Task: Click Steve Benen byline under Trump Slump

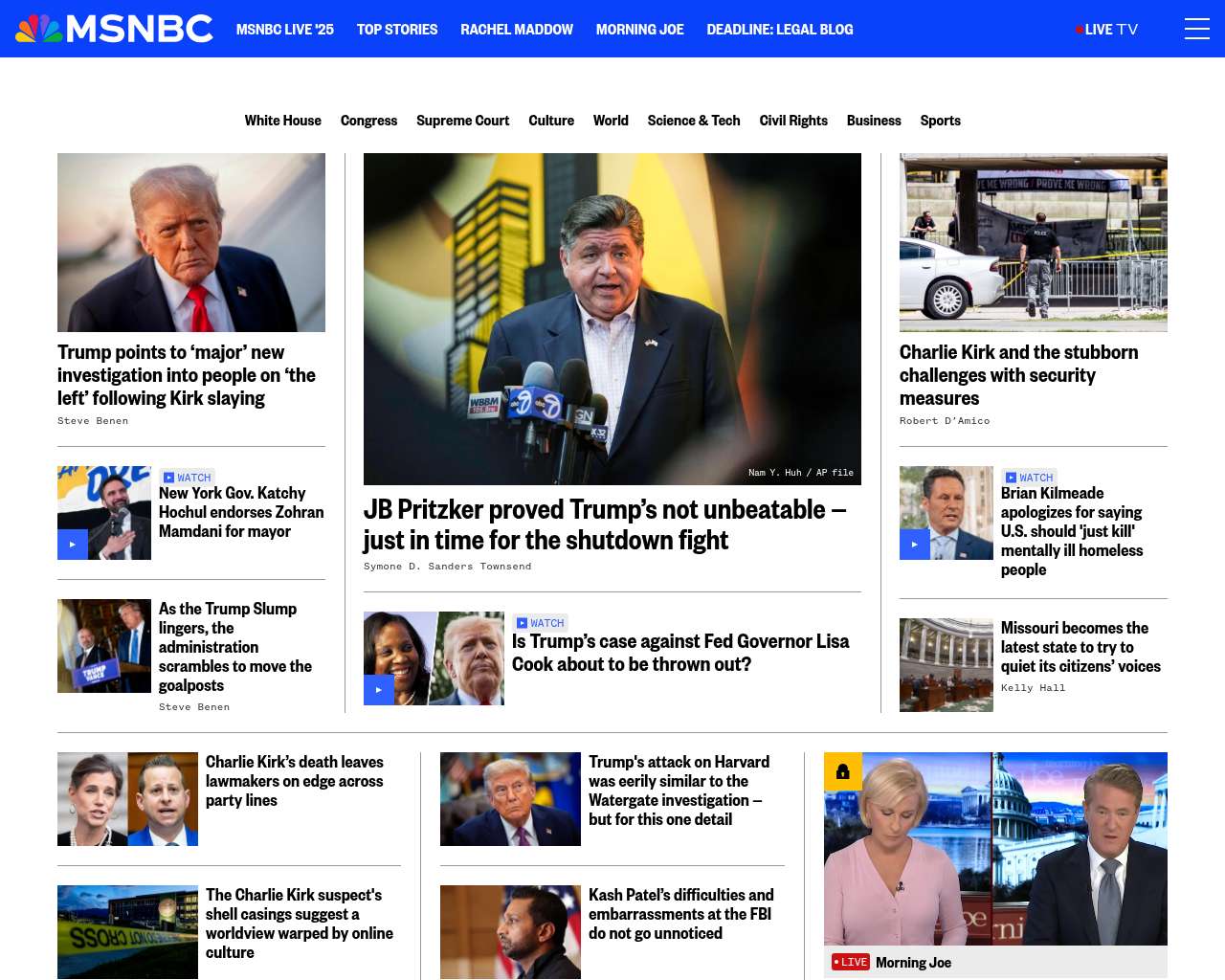Action: click(x=194, y=707)
